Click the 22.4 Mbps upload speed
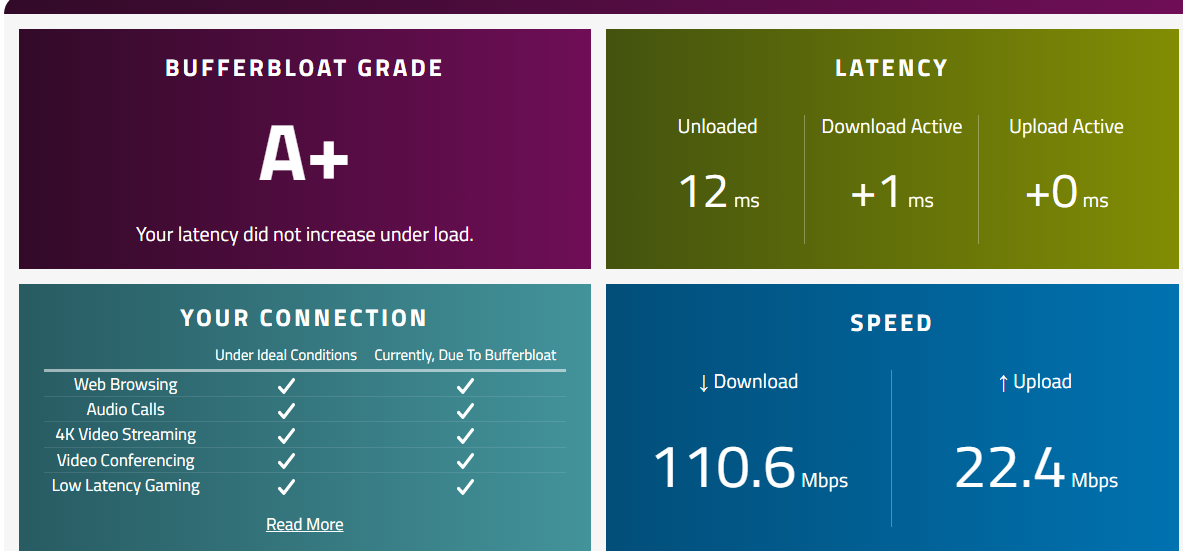This screenshot has width=1183, height=551. tap(1010, 468)
